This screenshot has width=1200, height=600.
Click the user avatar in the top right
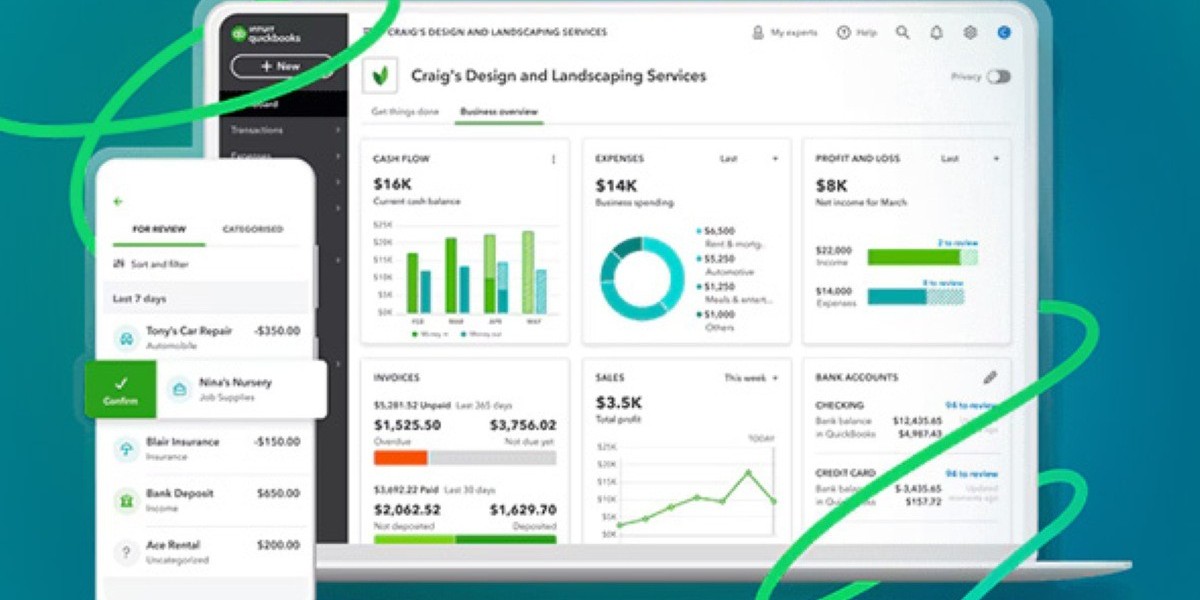coord(1003,32)
